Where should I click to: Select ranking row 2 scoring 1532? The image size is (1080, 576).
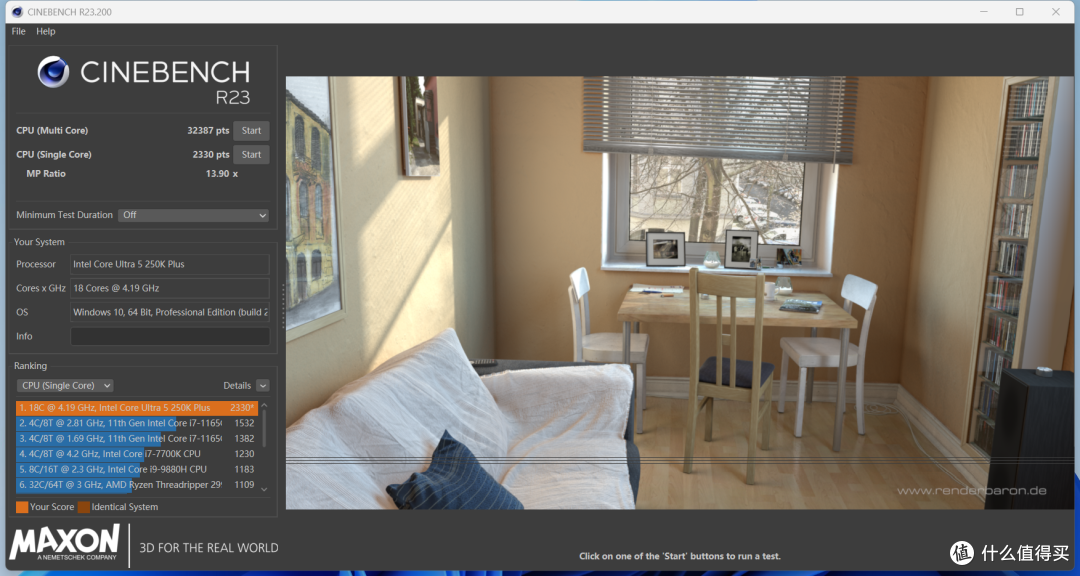tap(137, 423)
